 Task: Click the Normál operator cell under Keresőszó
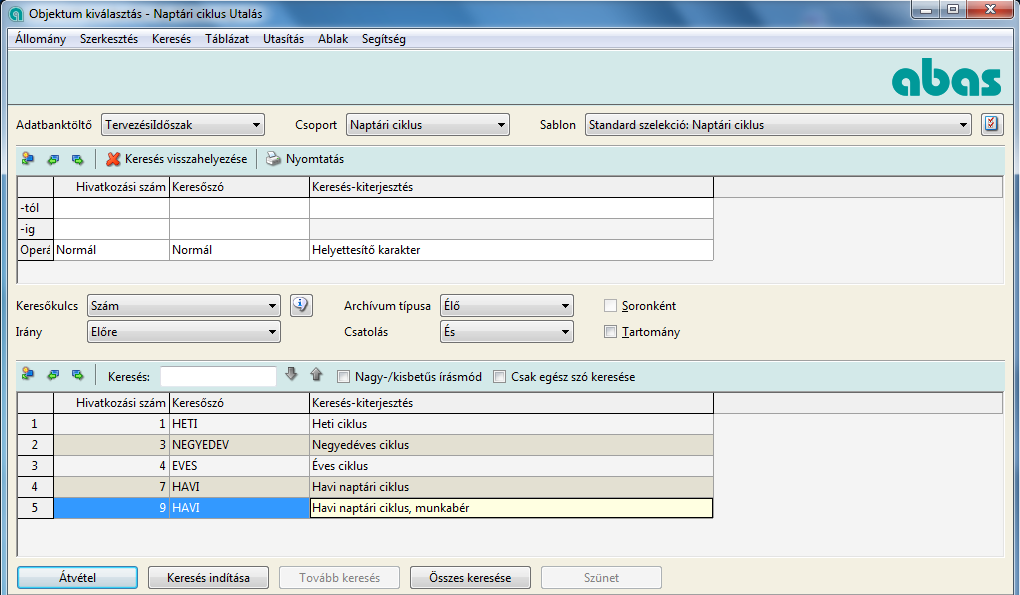[x=239, y=250]
